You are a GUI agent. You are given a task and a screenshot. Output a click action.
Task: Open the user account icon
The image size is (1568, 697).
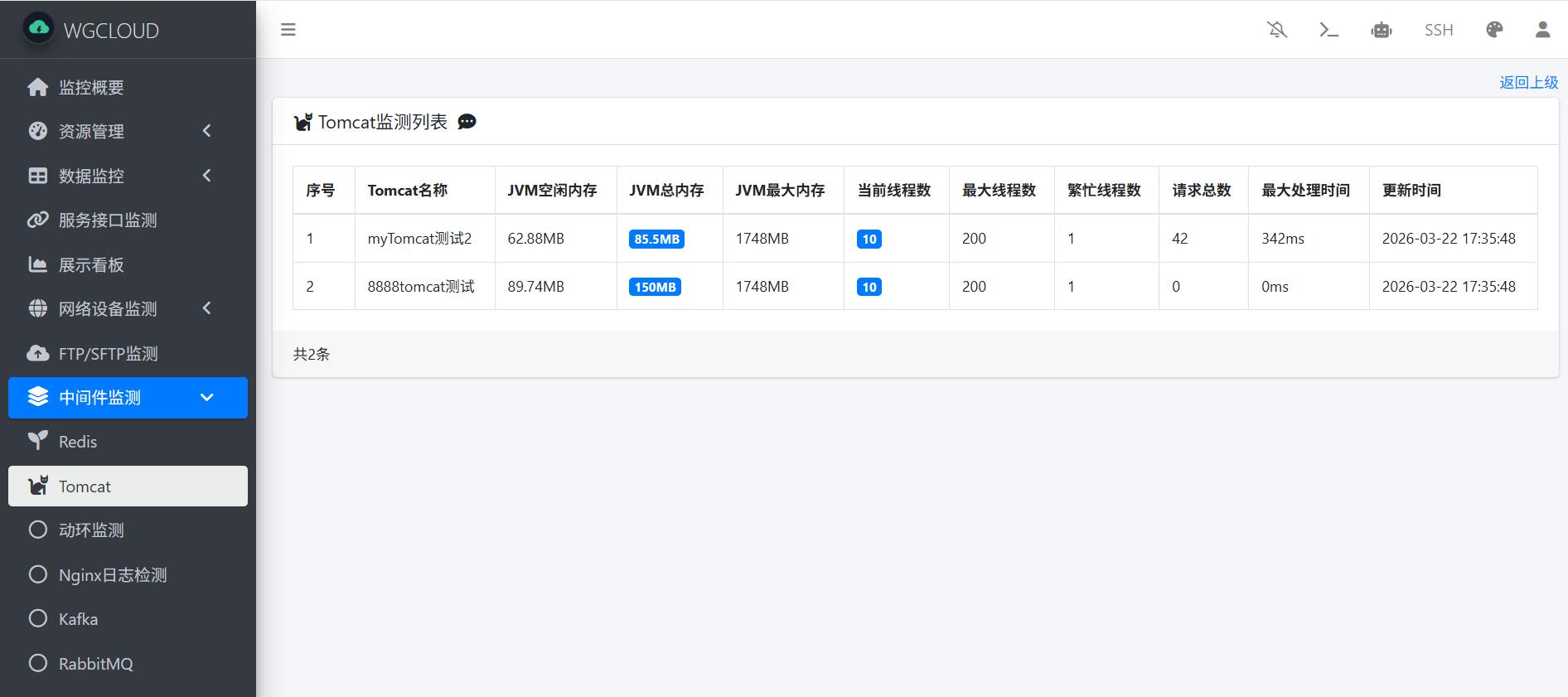point(1542,30)
